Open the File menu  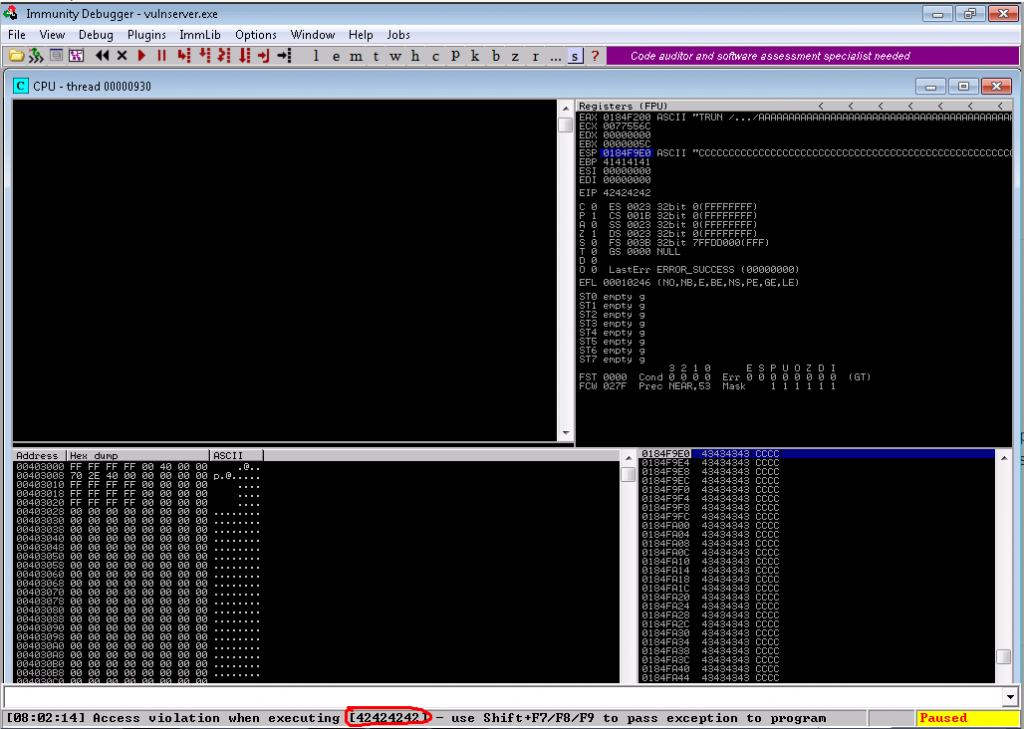click(x=17, y=35)
